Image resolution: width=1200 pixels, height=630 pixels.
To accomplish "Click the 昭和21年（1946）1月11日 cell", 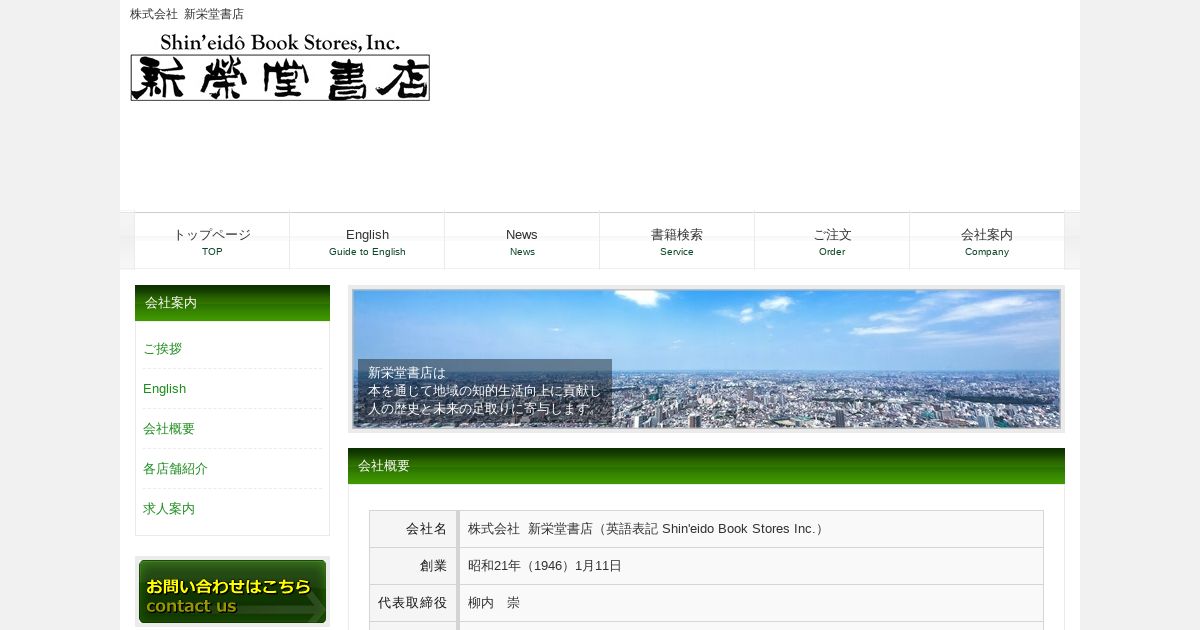I will [x=751, y=566].
